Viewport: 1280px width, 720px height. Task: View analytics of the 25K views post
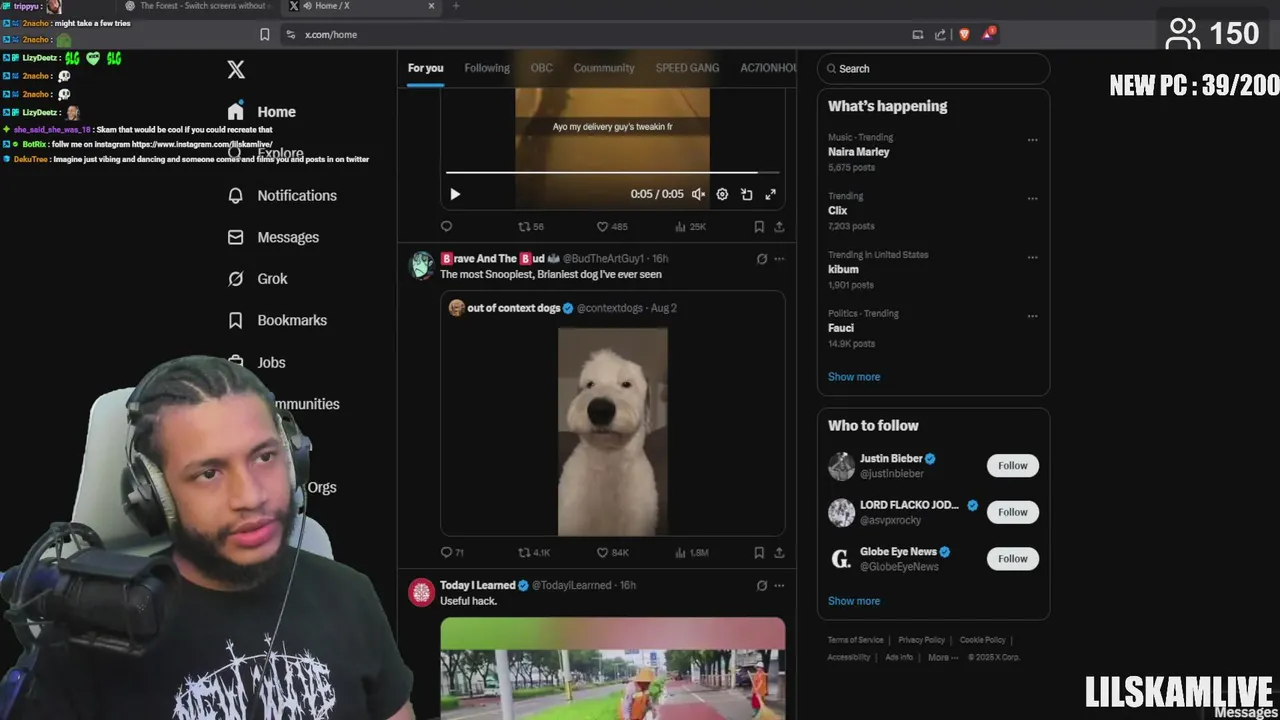[x=691, y=227]
